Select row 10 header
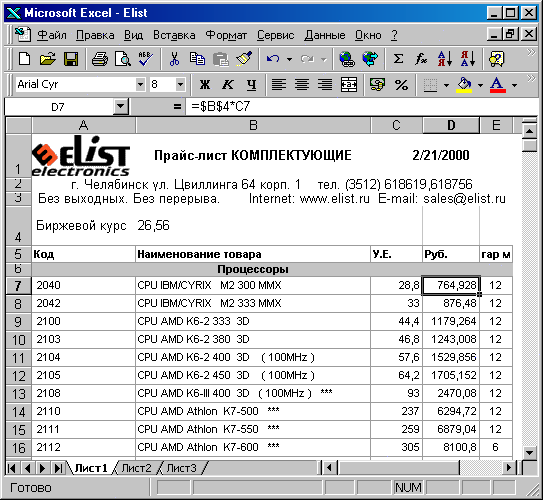This screenshot has width=543, height=500. [18, 340]
